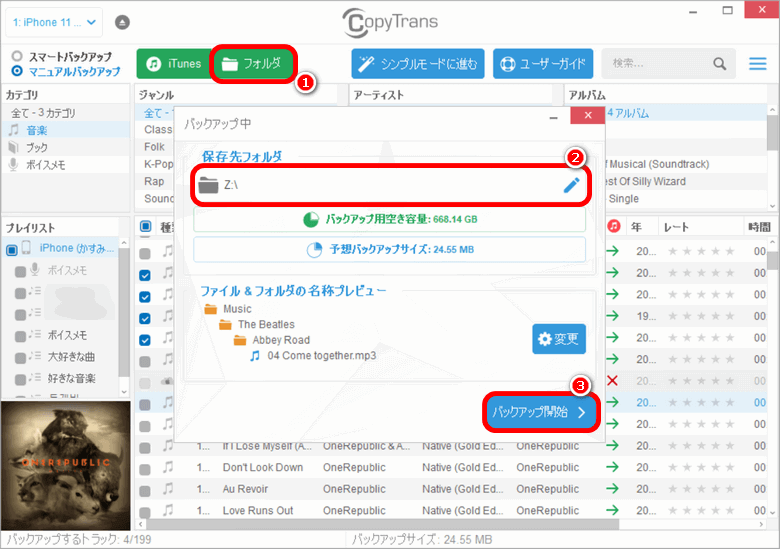The height and width of the screenshot is (549, 780).
Task: Close the バックアップ中 dialog
Action: (588, 115)
